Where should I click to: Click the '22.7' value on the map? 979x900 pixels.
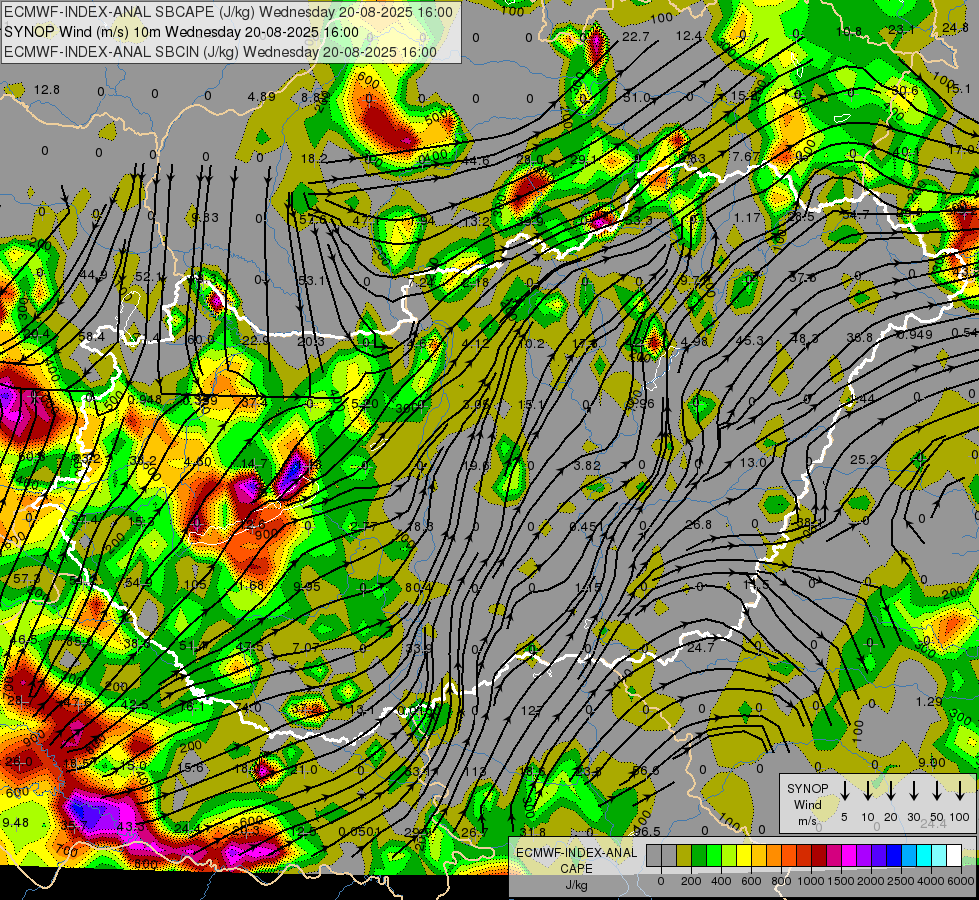[636, 37]
